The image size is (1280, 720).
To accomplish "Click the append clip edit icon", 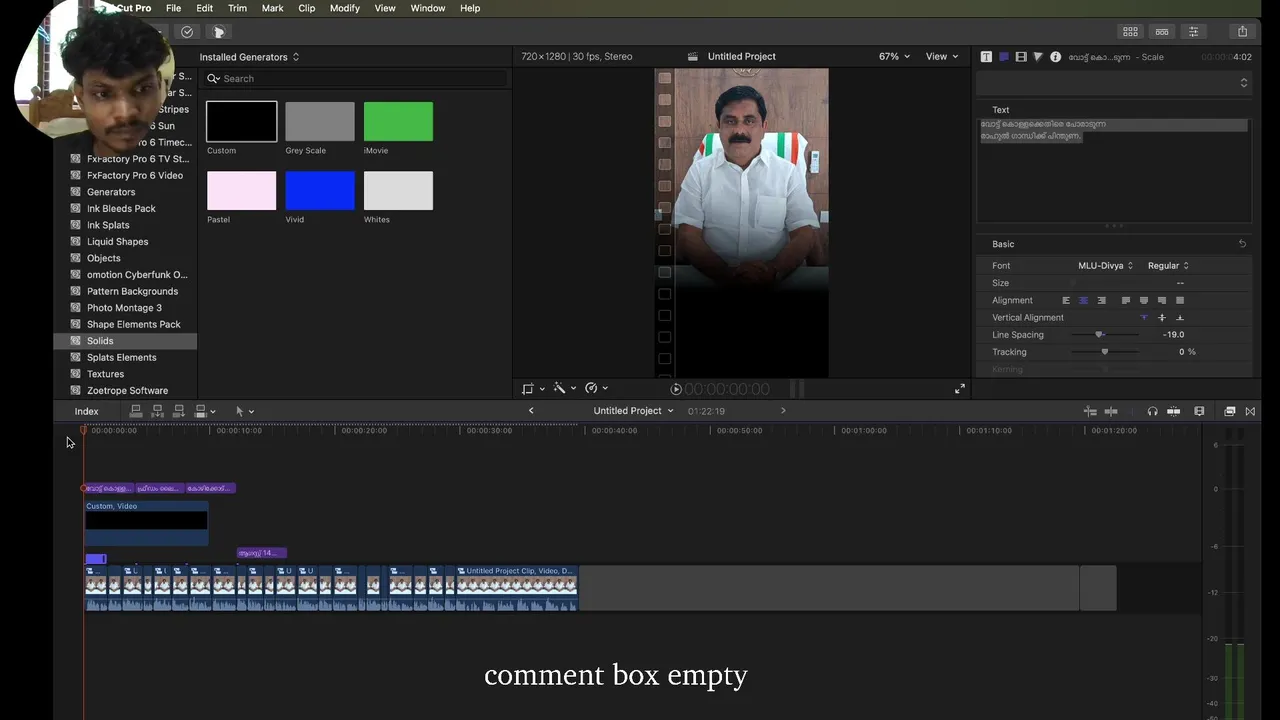I will [179, 411].
